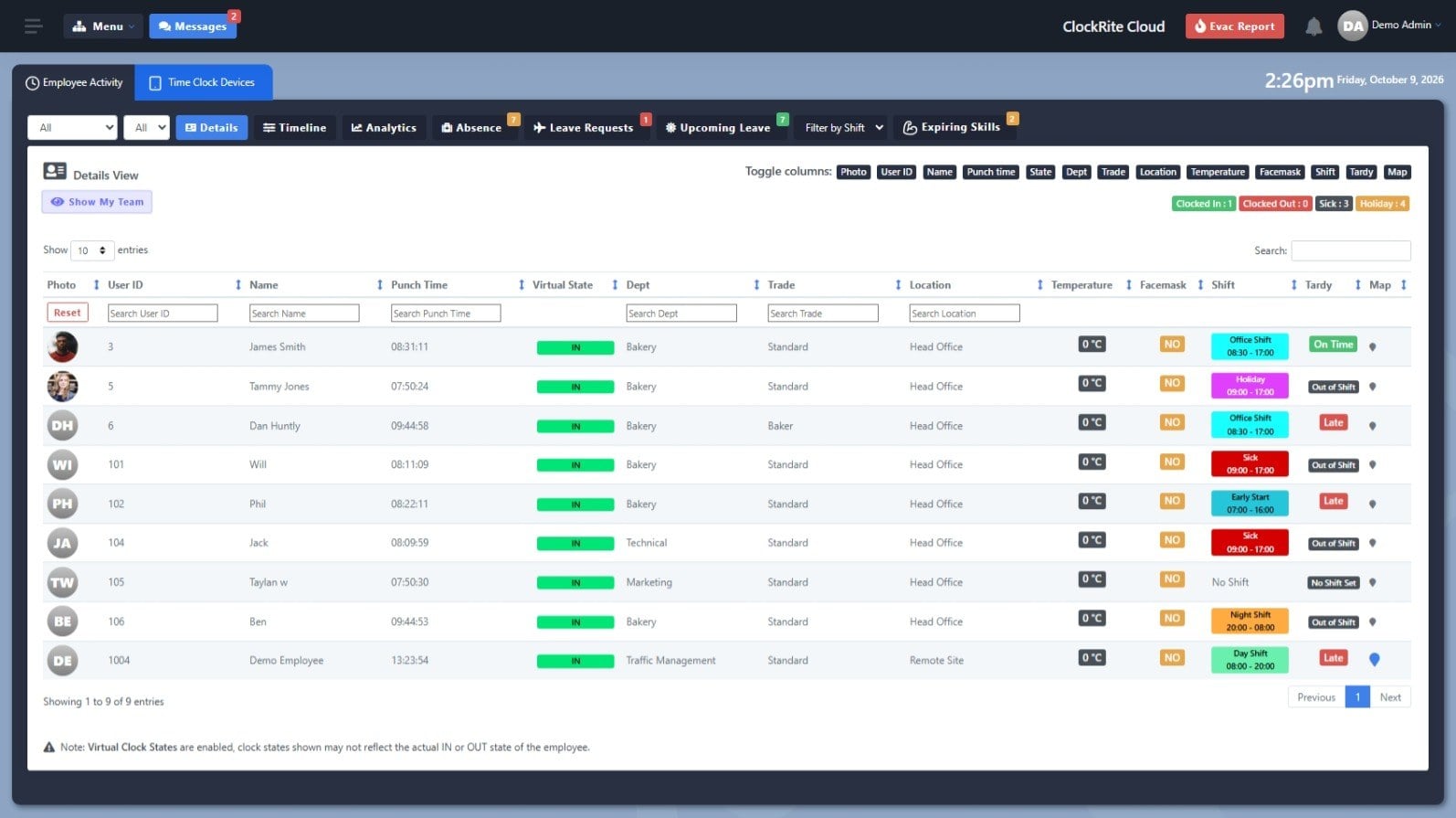
Task: Open the Timeline view
Action: [x=294, y=127]
